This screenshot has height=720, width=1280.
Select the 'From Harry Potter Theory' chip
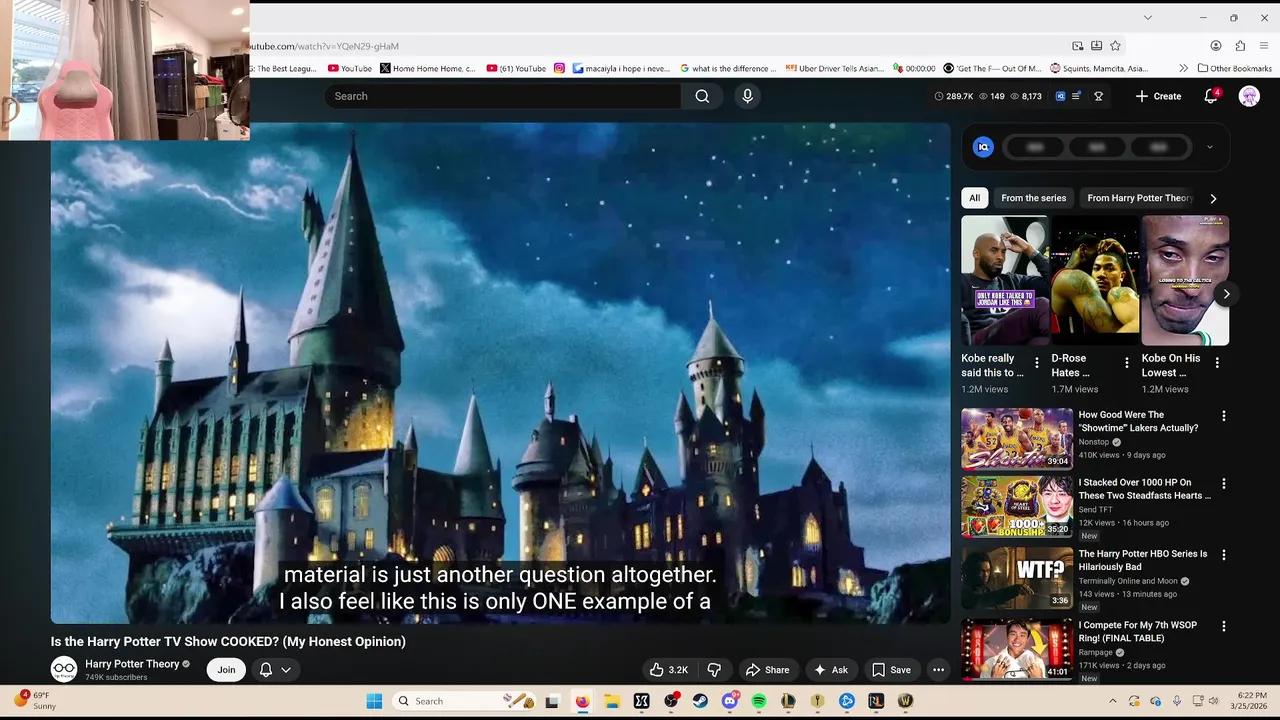pyautogui.click(x=1138, y=198)
